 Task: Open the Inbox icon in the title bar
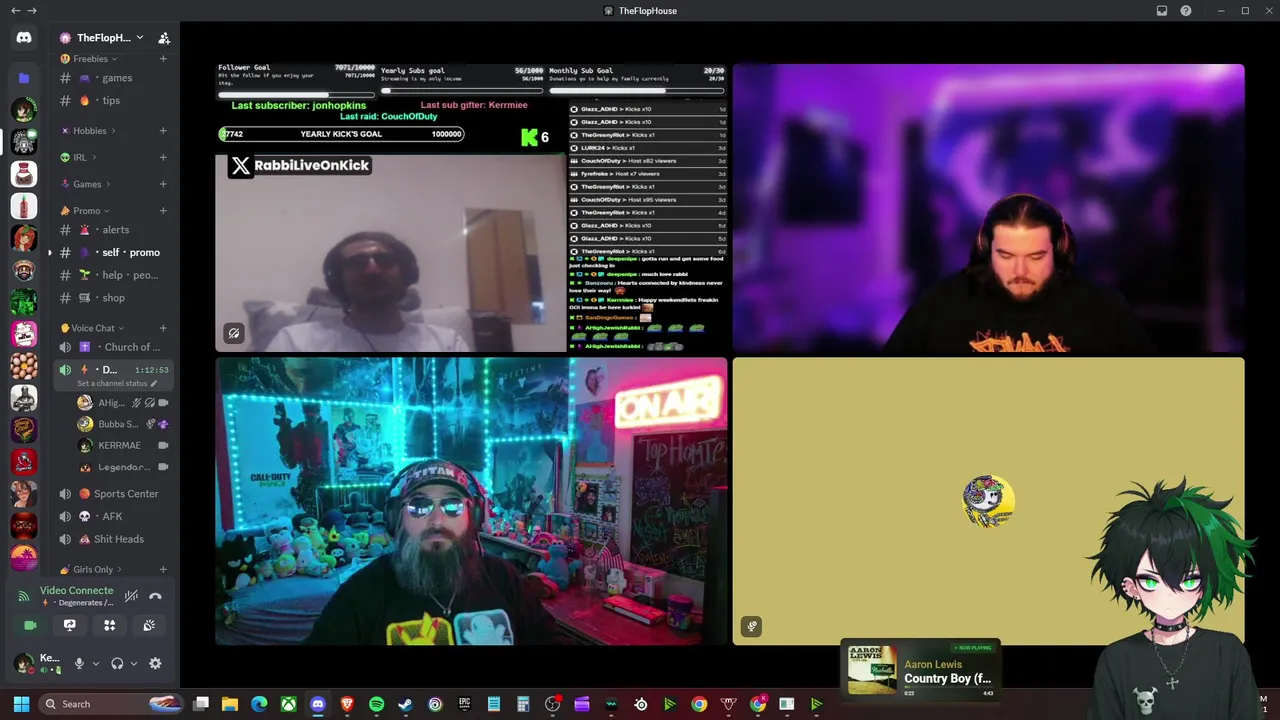(x=1162, y=11)
